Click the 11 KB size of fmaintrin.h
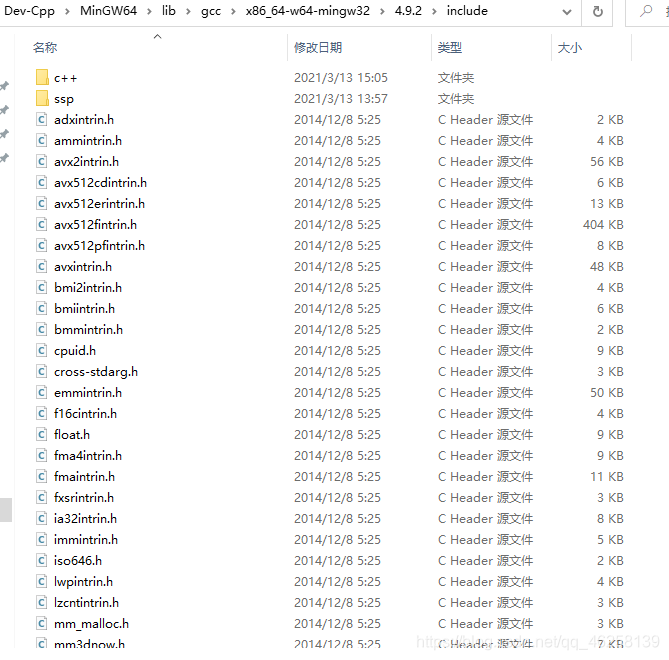Image resolution: width=669 pixels, height=660 pixels. [607, 477]
